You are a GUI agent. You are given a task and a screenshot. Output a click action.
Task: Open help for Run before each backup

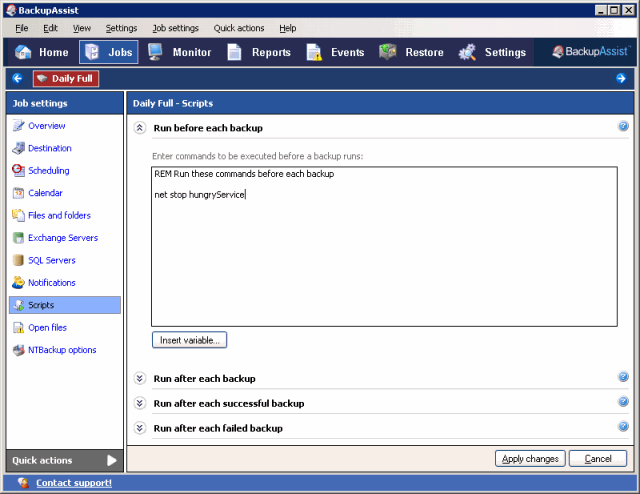point(623,126)
